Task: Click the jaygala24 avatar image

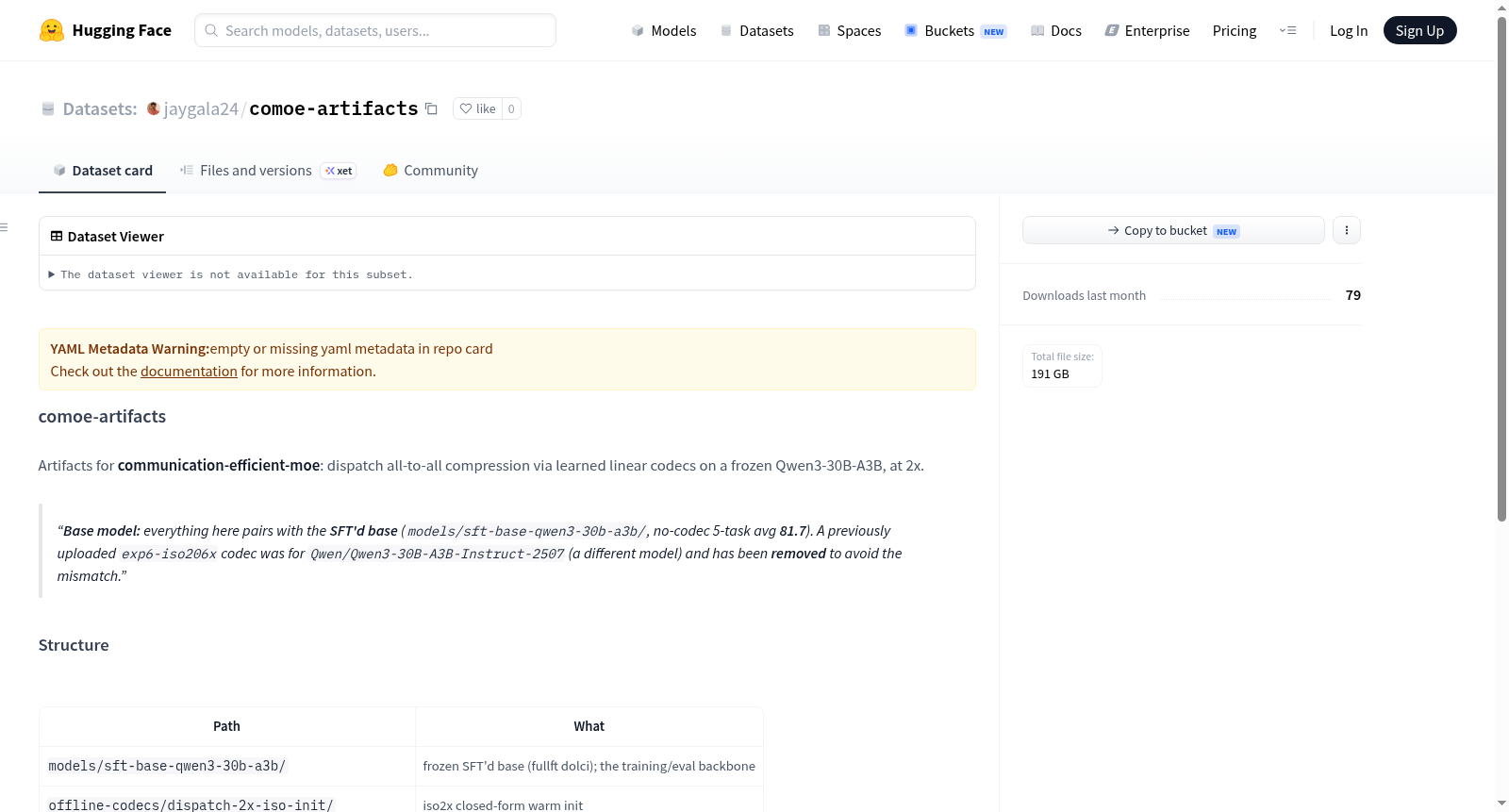Action: pyautogui.click(x=154, y=108)
